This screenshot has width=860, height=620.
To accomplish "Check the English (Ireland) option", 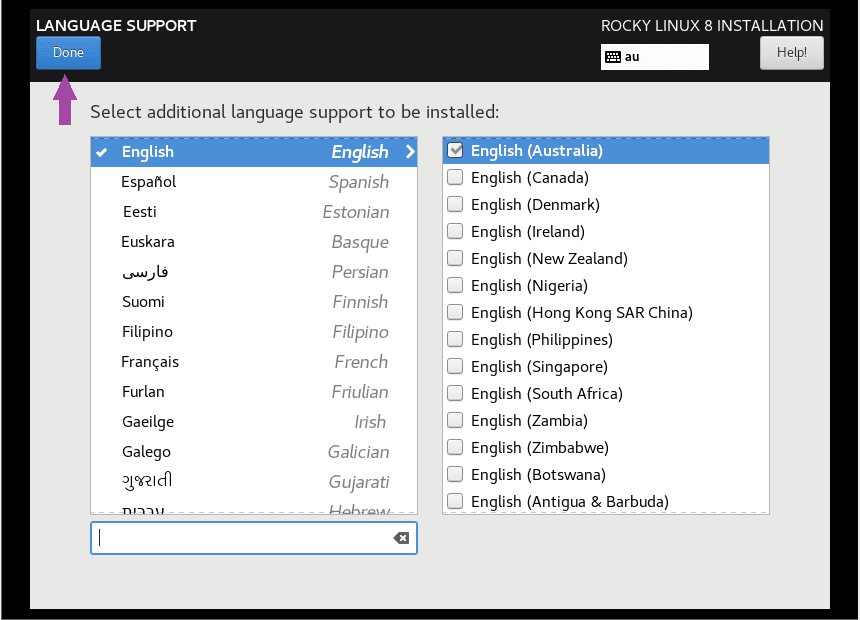I will coord(455,231).
